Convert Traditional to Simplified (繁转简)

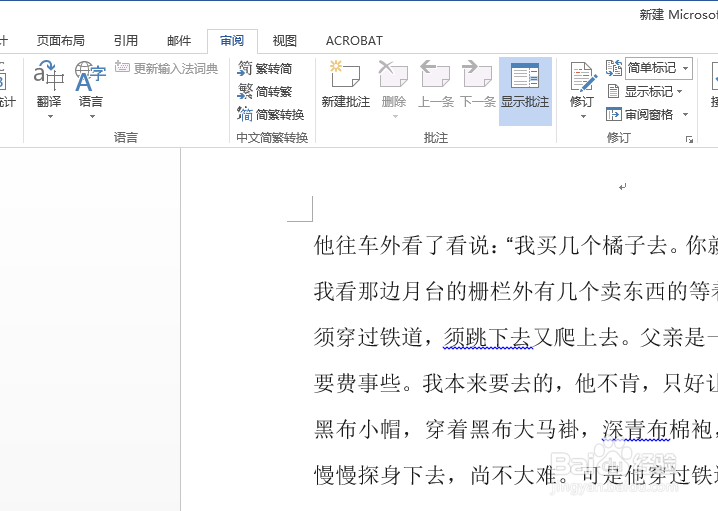(265, 68)
